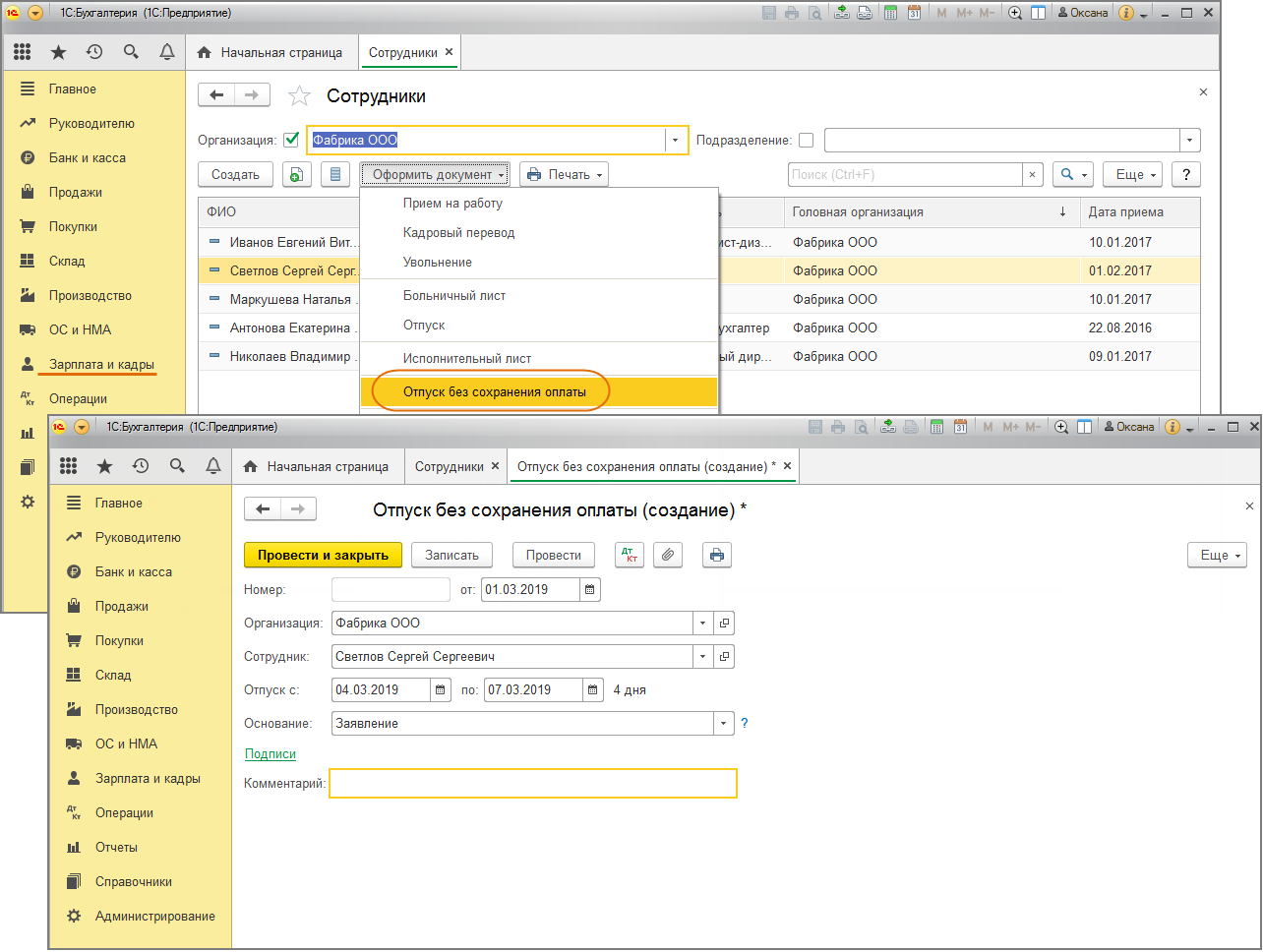Image resolution: width=1263 pixels, height=952 pixels.
Task: Clear the search field with its x button
Action: point(1032,174)
